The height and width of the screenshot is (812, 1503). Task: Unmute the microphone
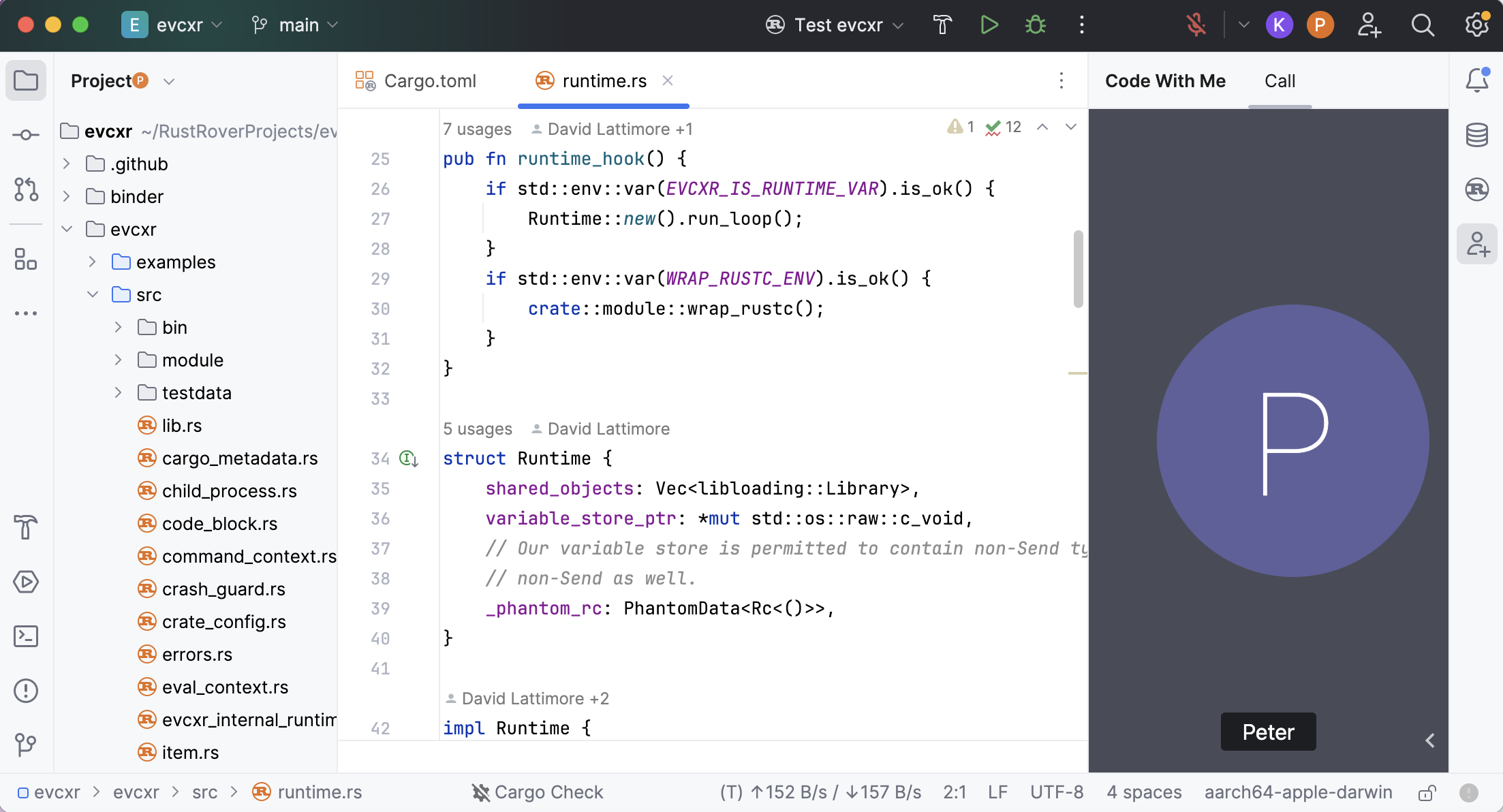(x=1196, y=25)
